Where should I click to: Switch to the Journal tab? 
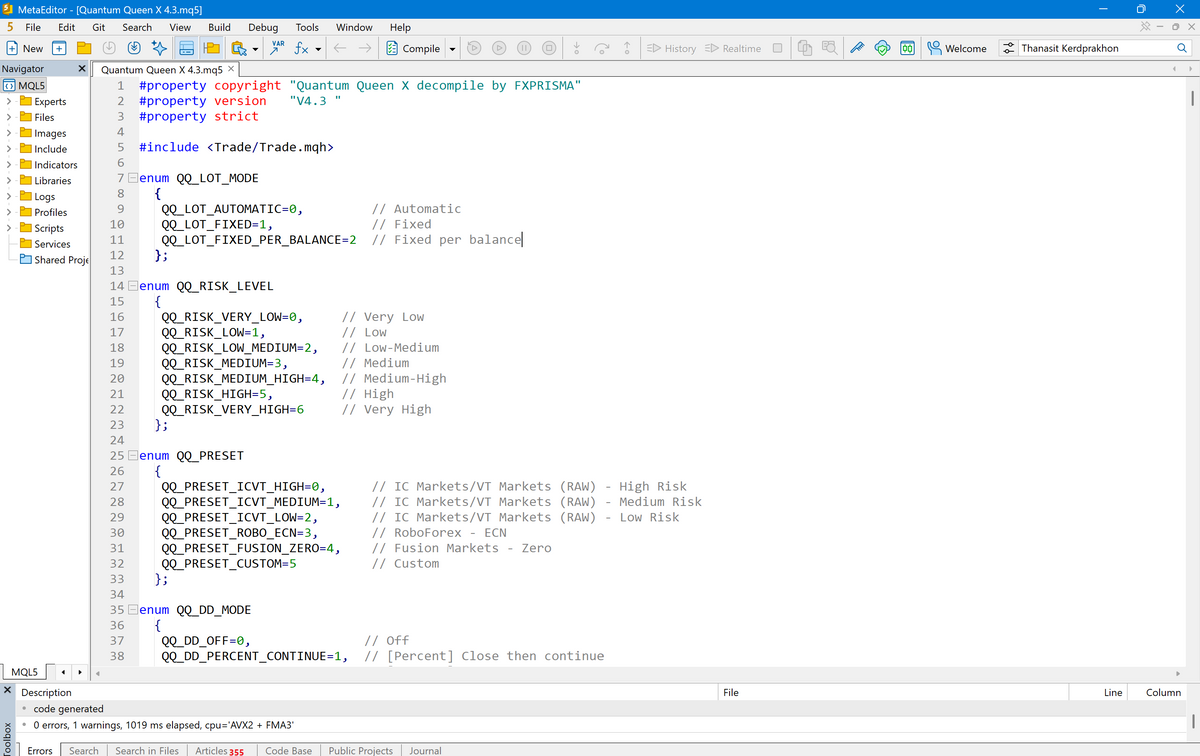click(425, 750)
